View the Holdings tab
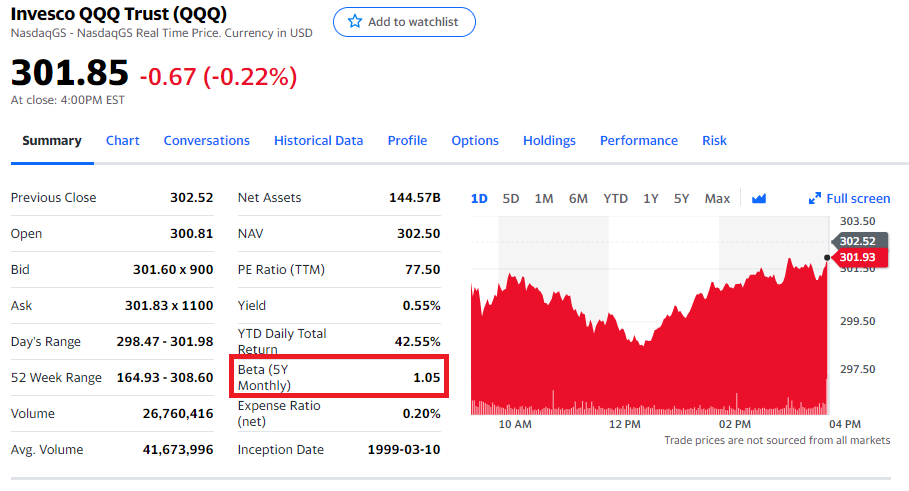 click(549, 141)
